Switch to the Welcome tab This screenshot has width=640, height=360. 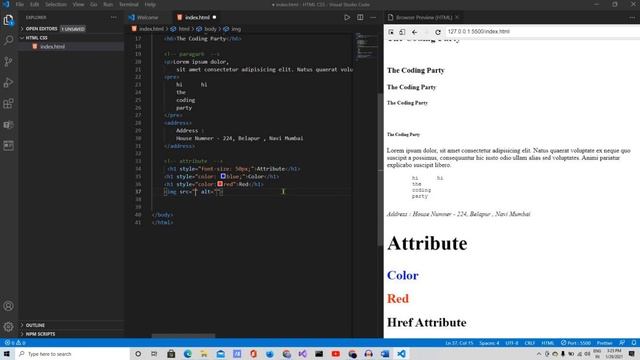[147, 18]
